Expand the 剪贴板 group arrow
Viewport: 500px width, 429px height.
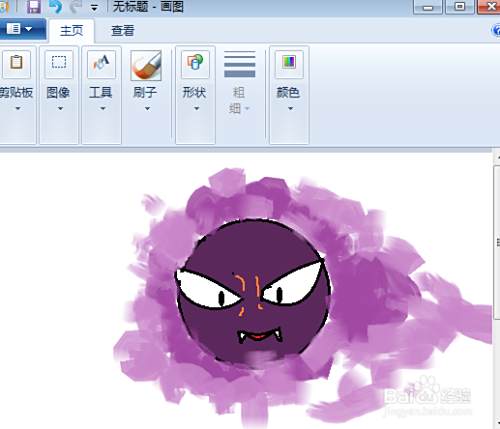pyautogui.click(x=18, y=108)
